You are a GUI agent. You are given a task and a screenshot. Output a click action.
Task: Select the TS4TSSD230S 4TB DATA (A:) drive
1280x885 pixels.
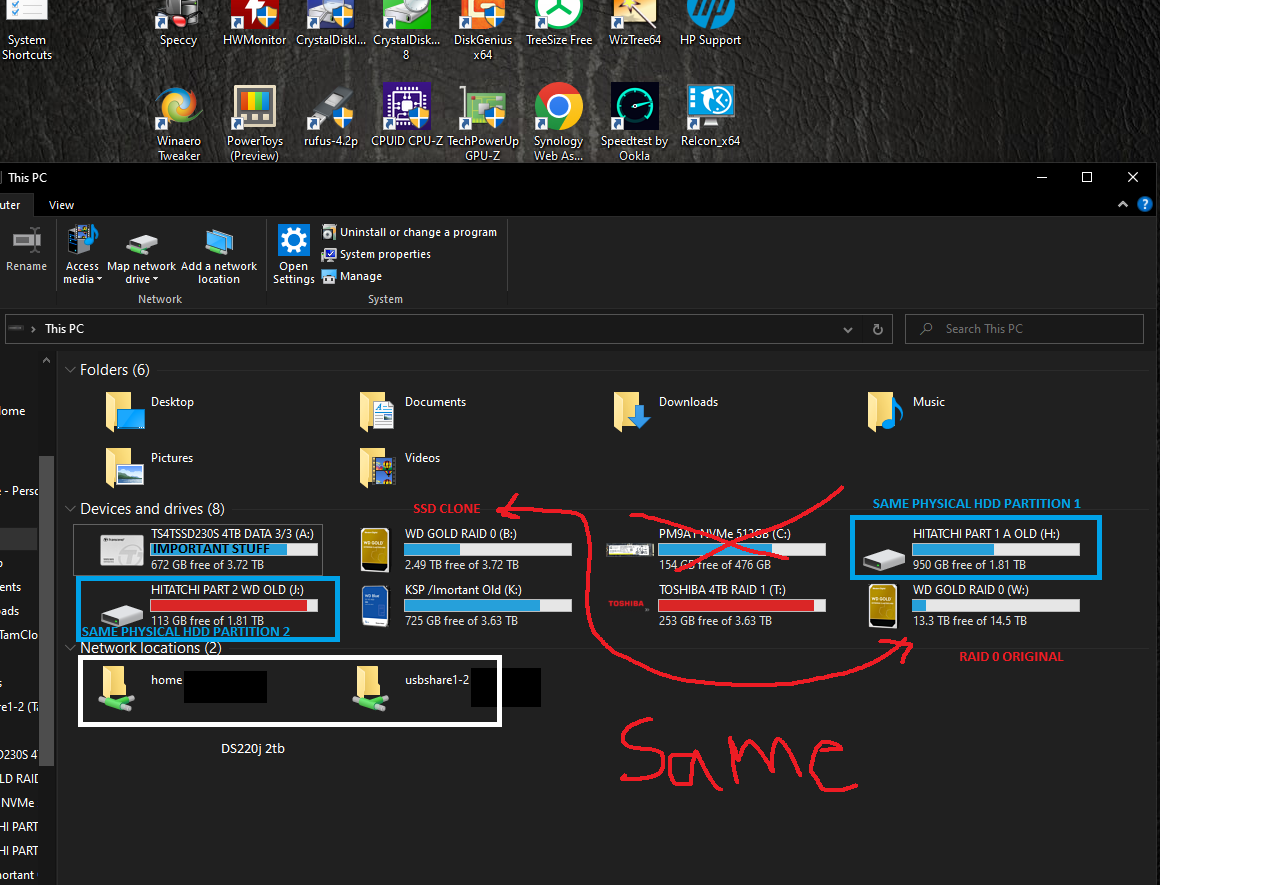(198, 550)
